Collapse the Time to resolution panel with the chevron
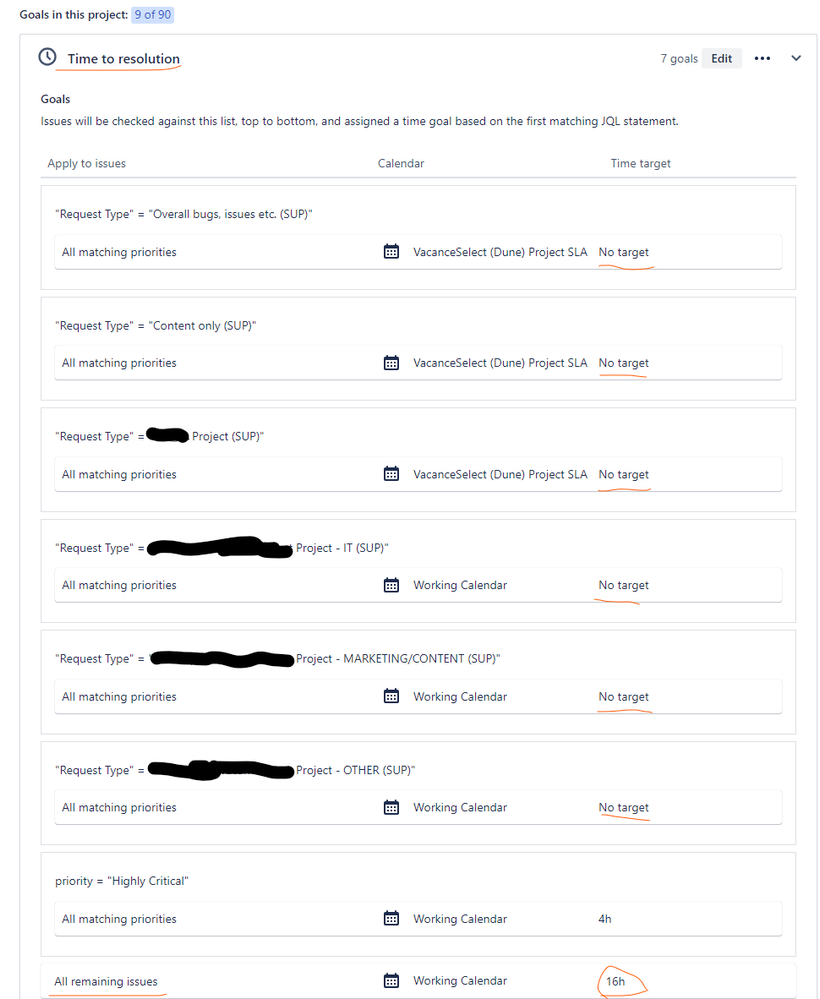This screenshot has height=999, width=820. (796, 58)
